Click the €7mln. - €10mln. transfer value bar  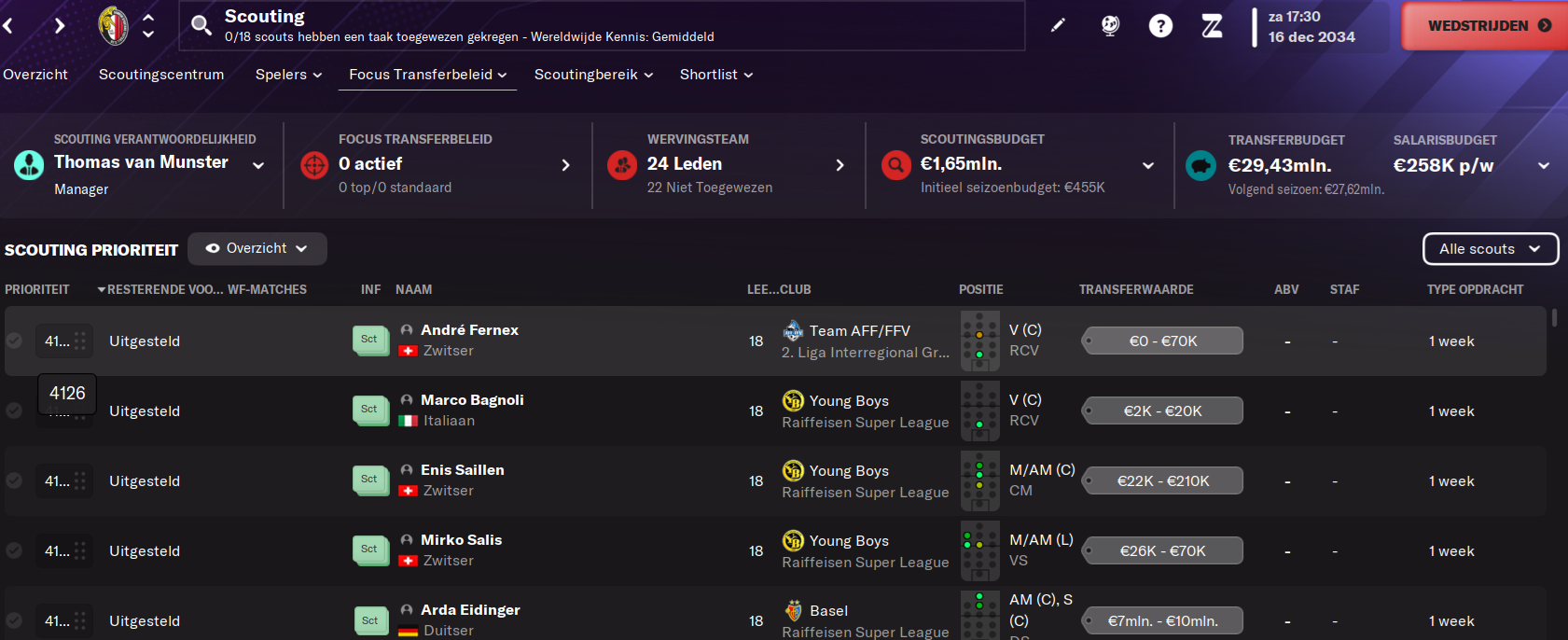[1162, 620]
